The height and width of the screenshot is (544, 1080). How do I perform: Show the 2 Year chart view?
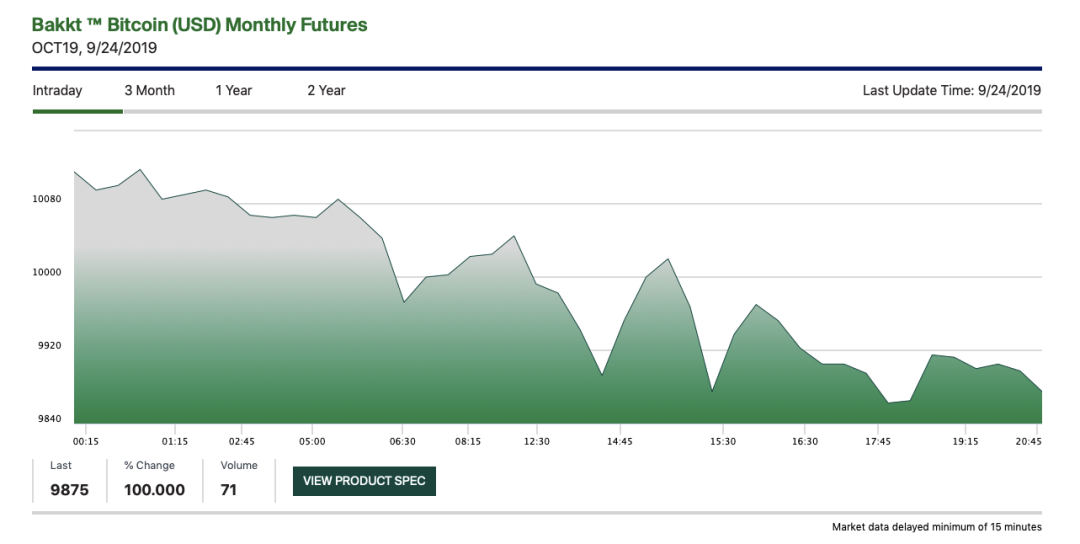(x=326, y=90)
